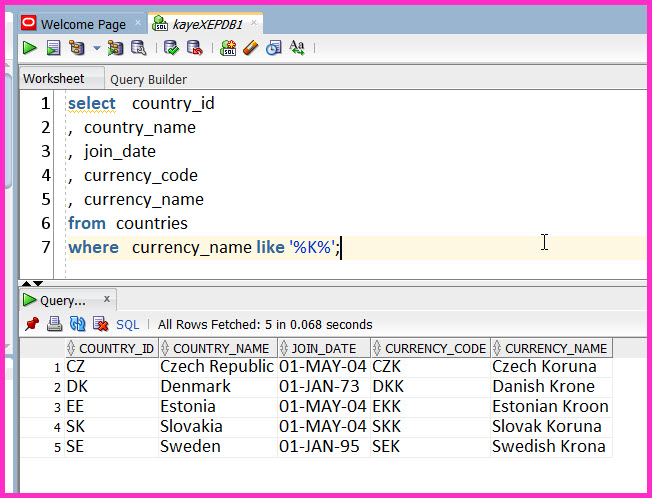Select the 'EKK' currency code cell
This screenshot has height=498, width=652.
[430, 407]
